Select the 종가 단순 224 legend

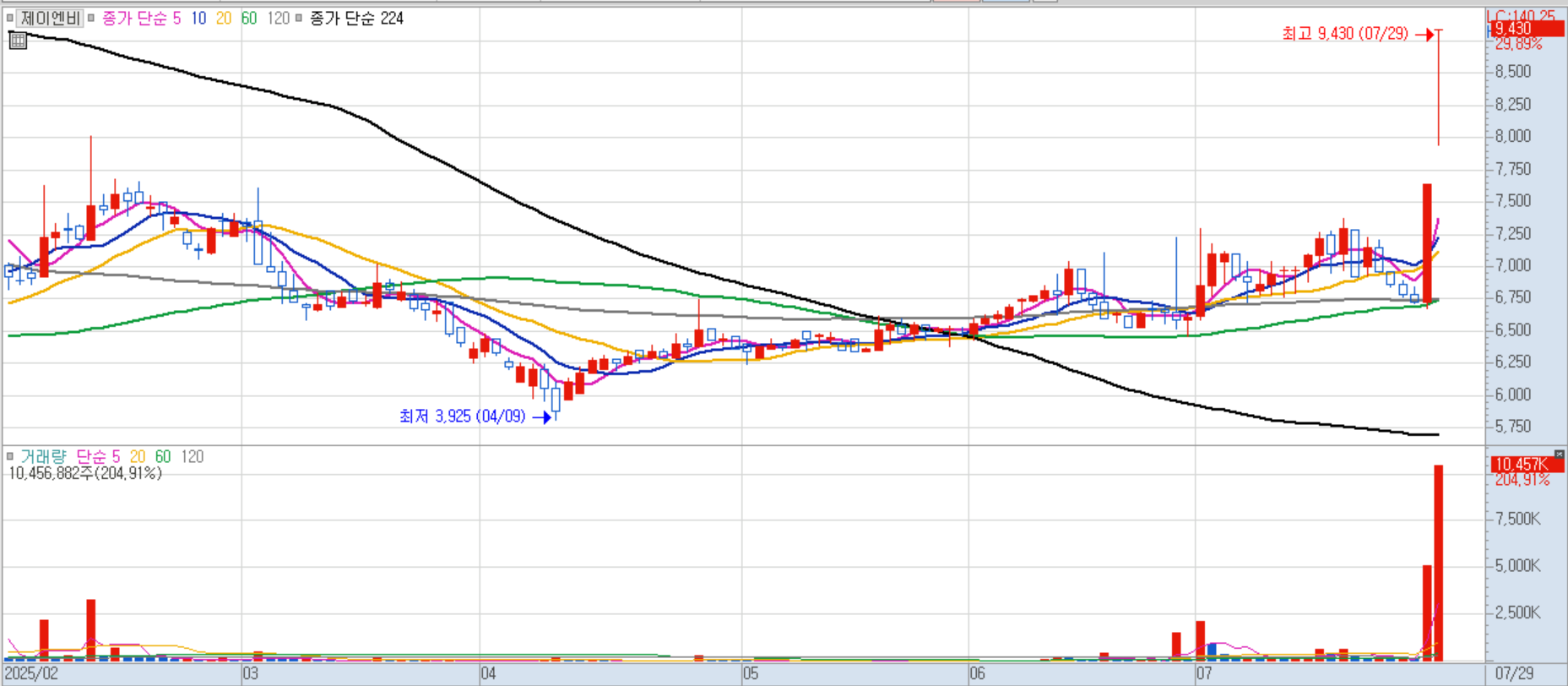pos(356,18)
